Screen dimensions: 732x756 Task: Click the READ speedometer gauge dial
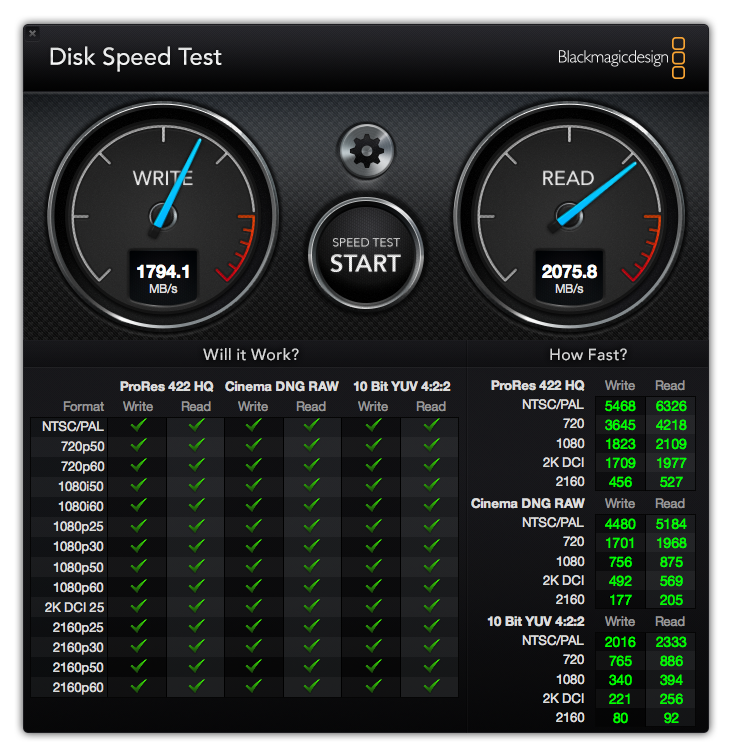[x=567, y=214]
